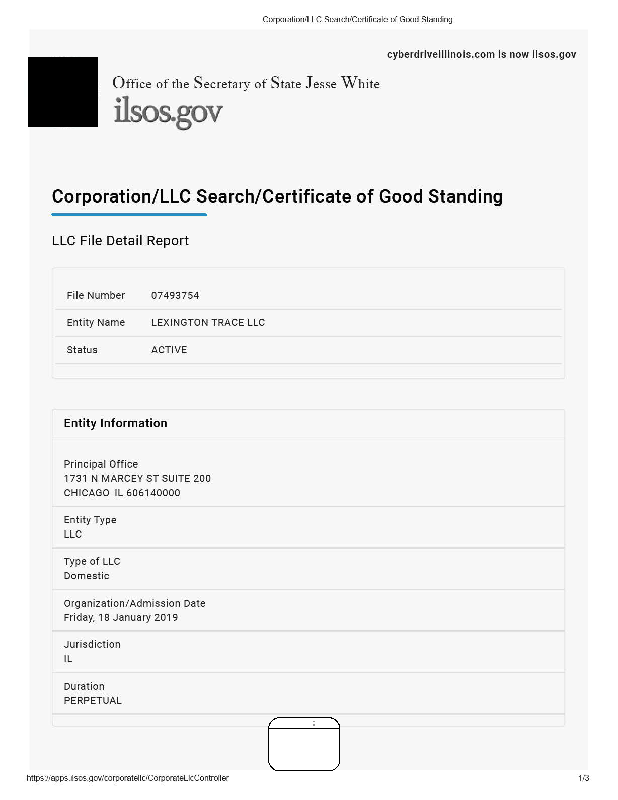Click the Entity Information section header

[115, 423]
